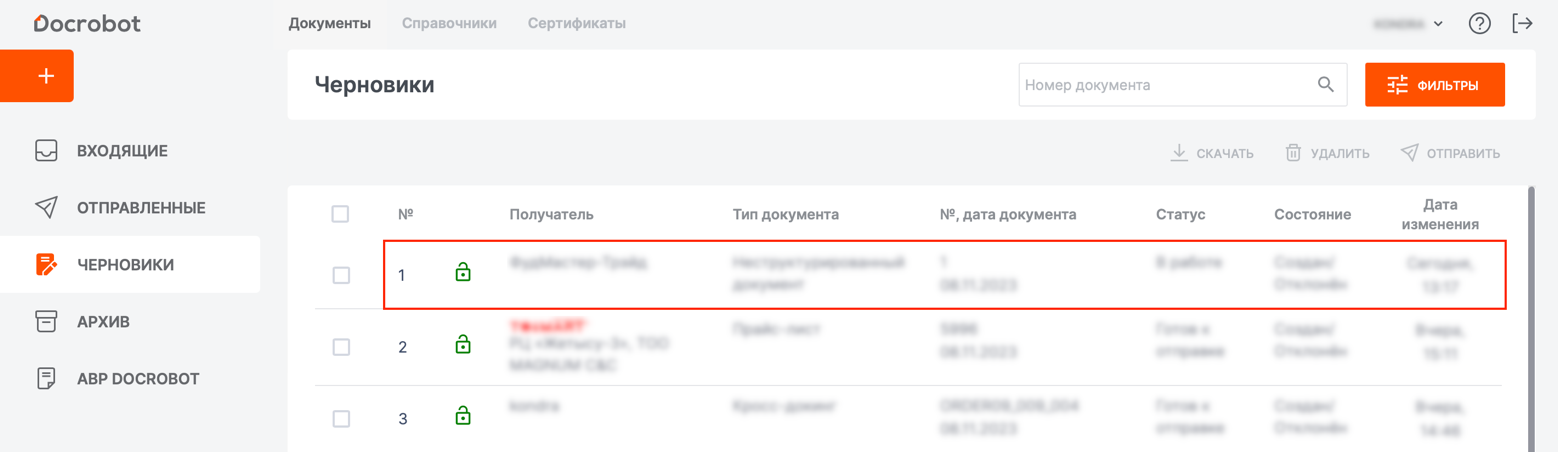Image resolution: width=1558 pixels, height=452 pixels.
Task: Click the search magnifier icon
Action: point(1326,85)
